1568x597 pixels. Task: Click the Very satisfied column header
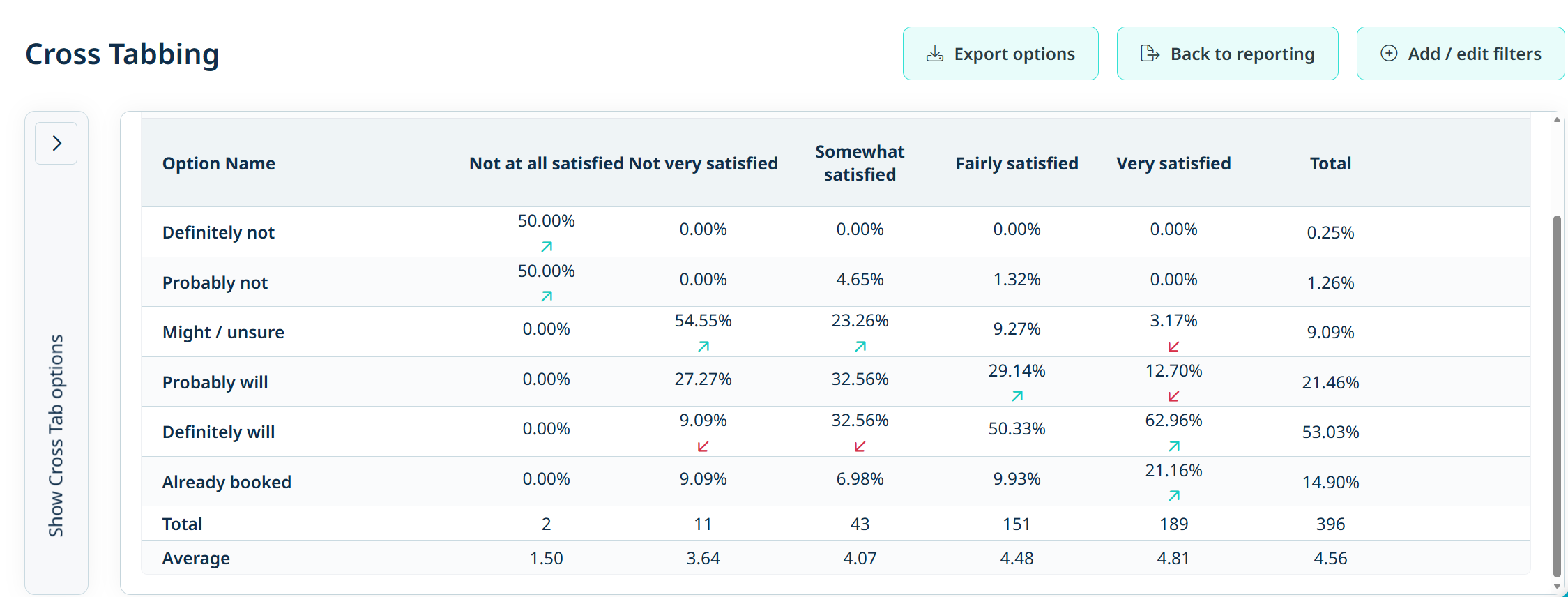1173,163
